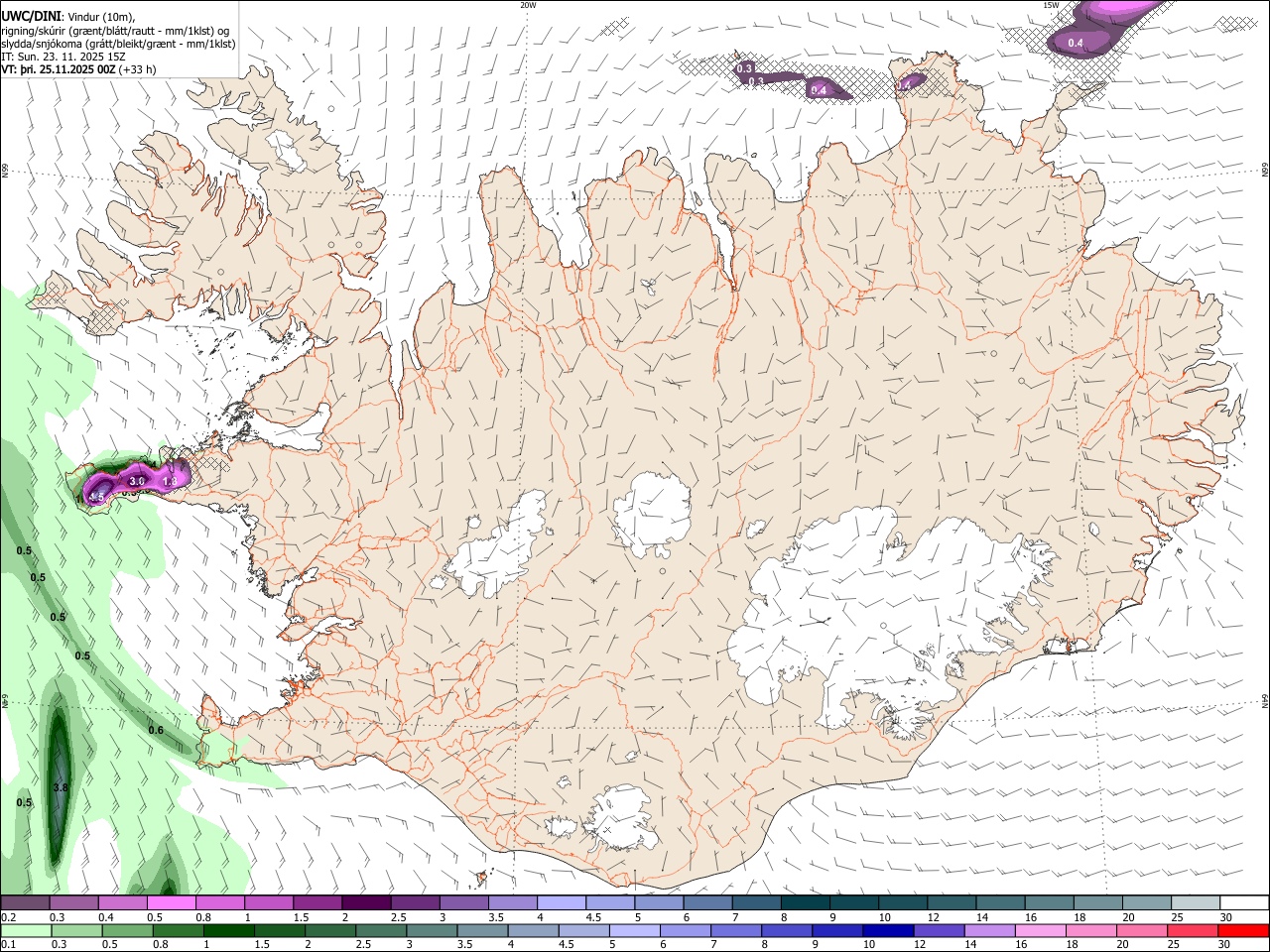This screenshot has width=1270, height=952.
Task: Select the line 'IT: Sun. 23. 11. 2025 15Z'
Action: (63, 57)
